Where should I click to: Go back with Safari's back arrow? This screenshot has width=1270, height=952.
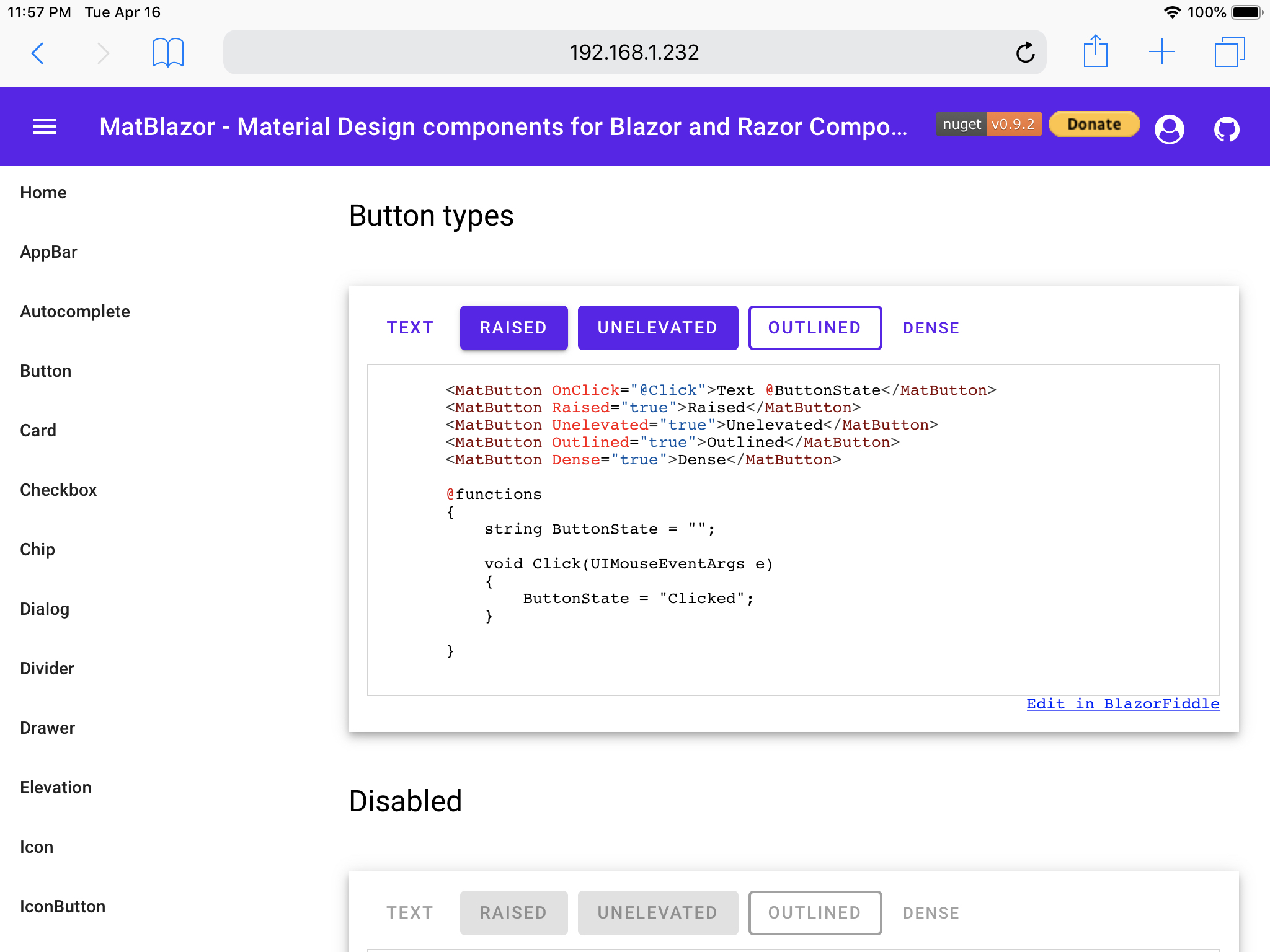(x=37, y=53)
